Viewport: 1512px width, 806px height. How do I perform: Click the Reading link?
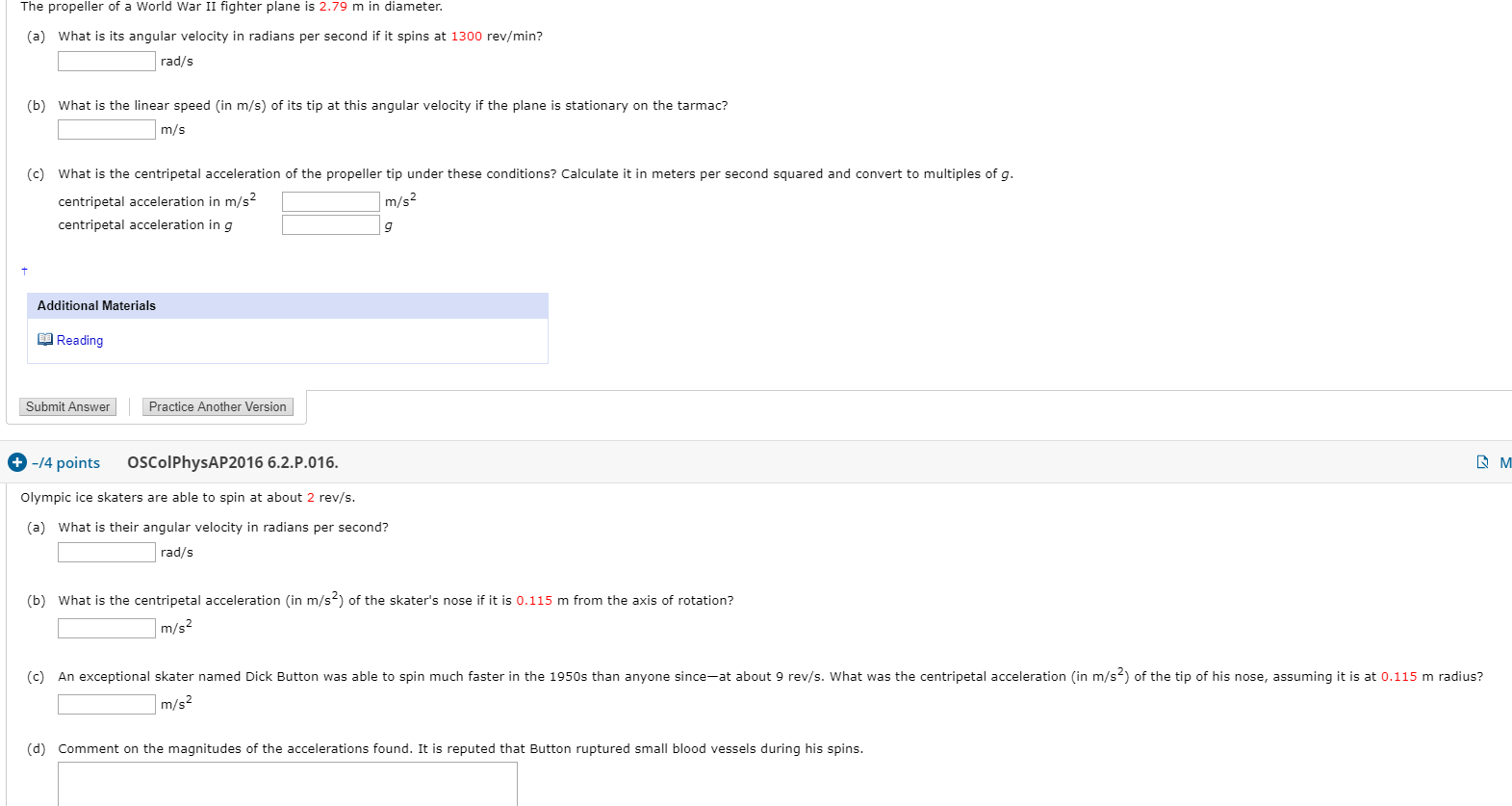[x=80, y=340]
